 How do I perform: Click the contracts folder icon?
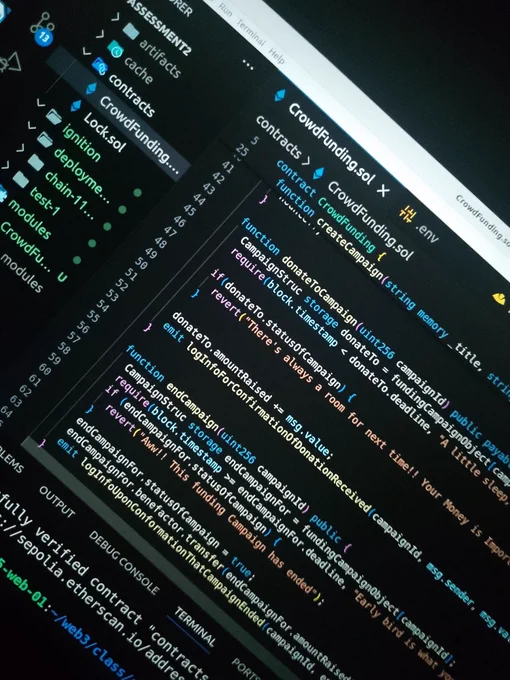click(100, 67)
